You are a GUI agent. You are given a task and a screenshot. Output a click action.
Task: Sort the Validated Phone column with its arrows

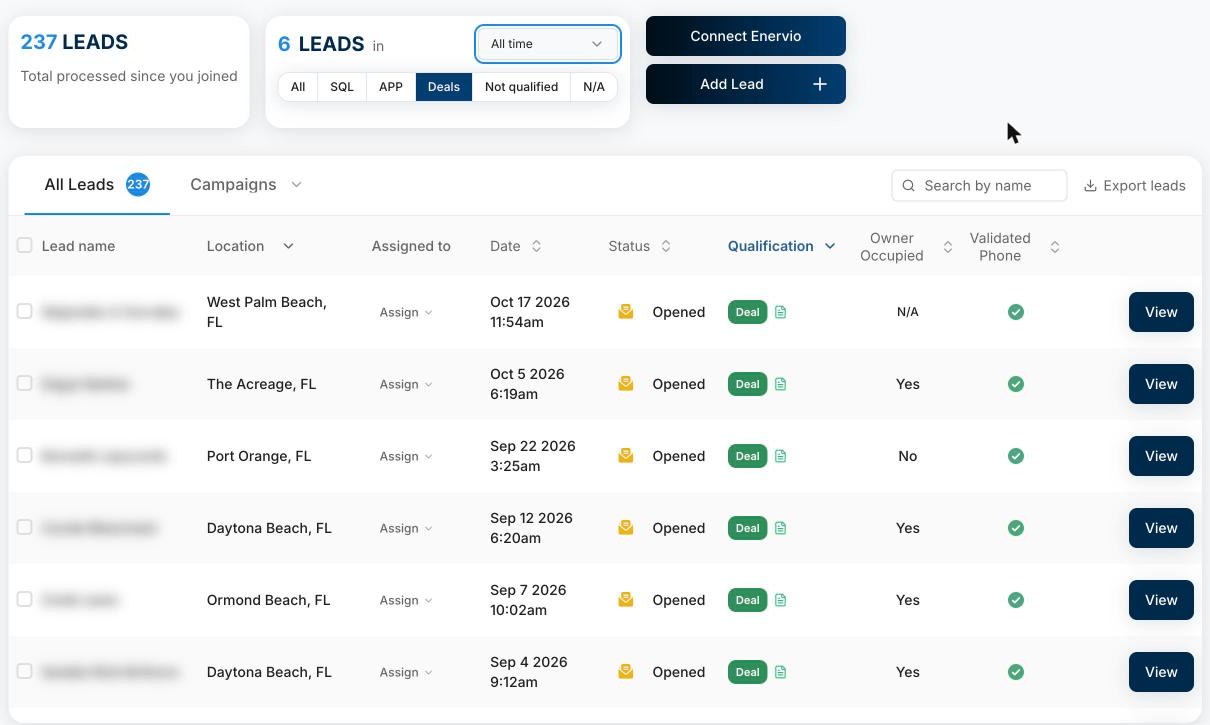1054,247
